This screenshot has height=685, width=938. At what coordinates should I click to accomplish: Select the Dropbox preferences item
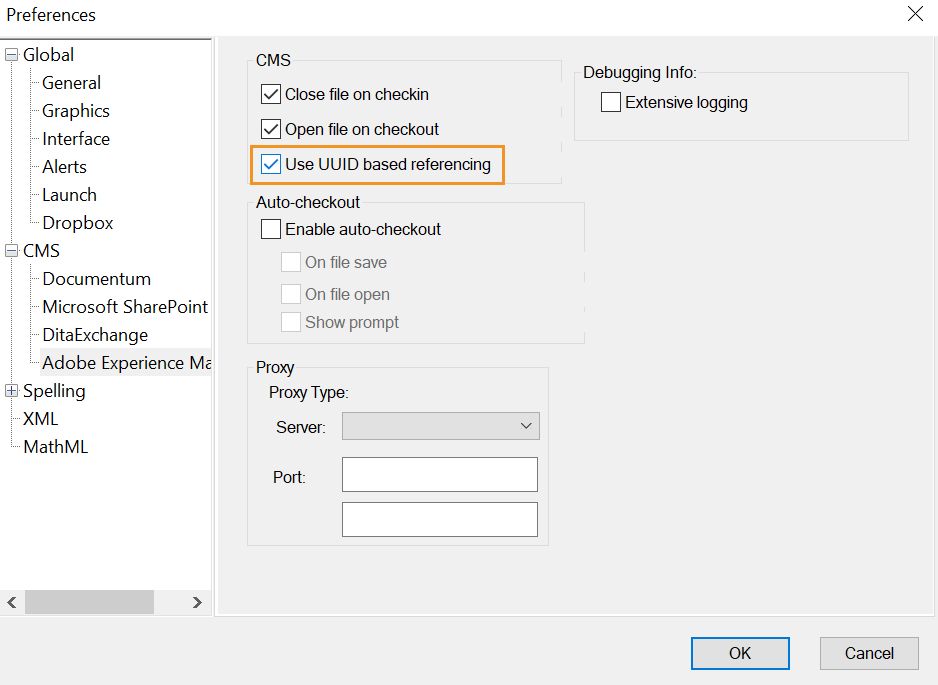tap(78, 223)
